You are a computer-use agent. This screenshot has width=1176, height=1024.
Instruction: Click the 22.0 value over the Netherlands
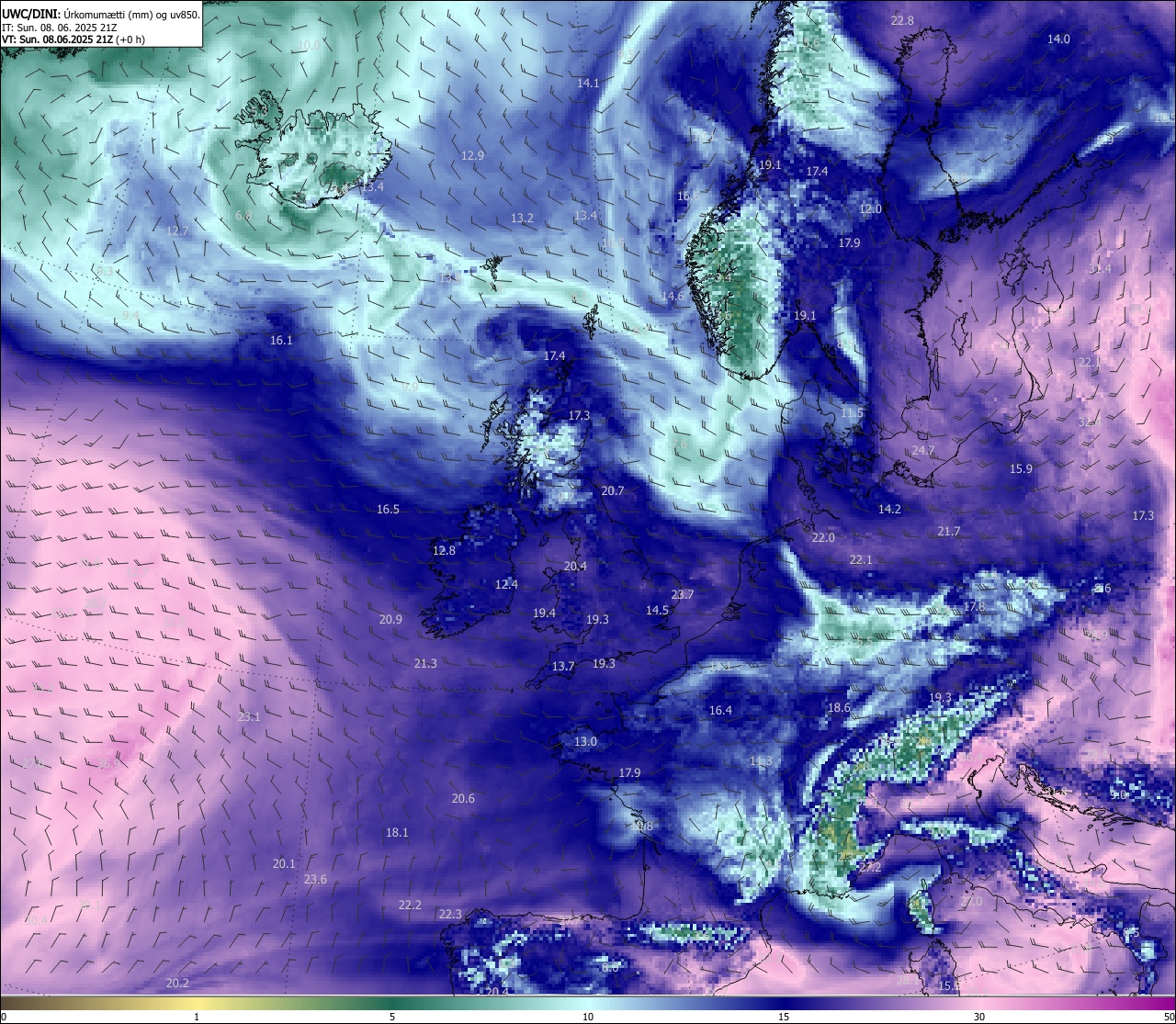(x=823, y=537)
